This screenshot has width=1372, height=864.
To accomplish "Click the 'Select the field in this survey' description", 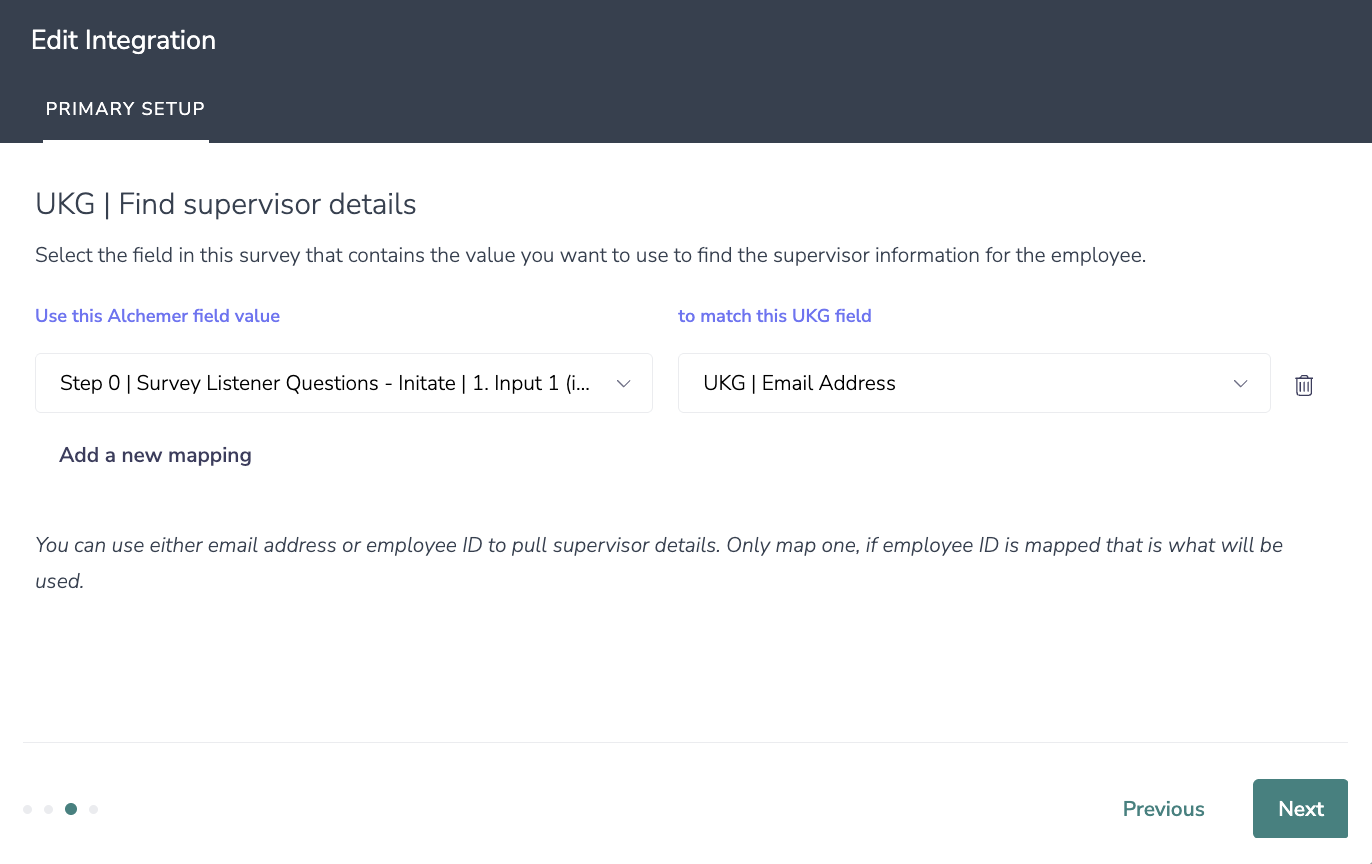I will (x=590, y=255).
